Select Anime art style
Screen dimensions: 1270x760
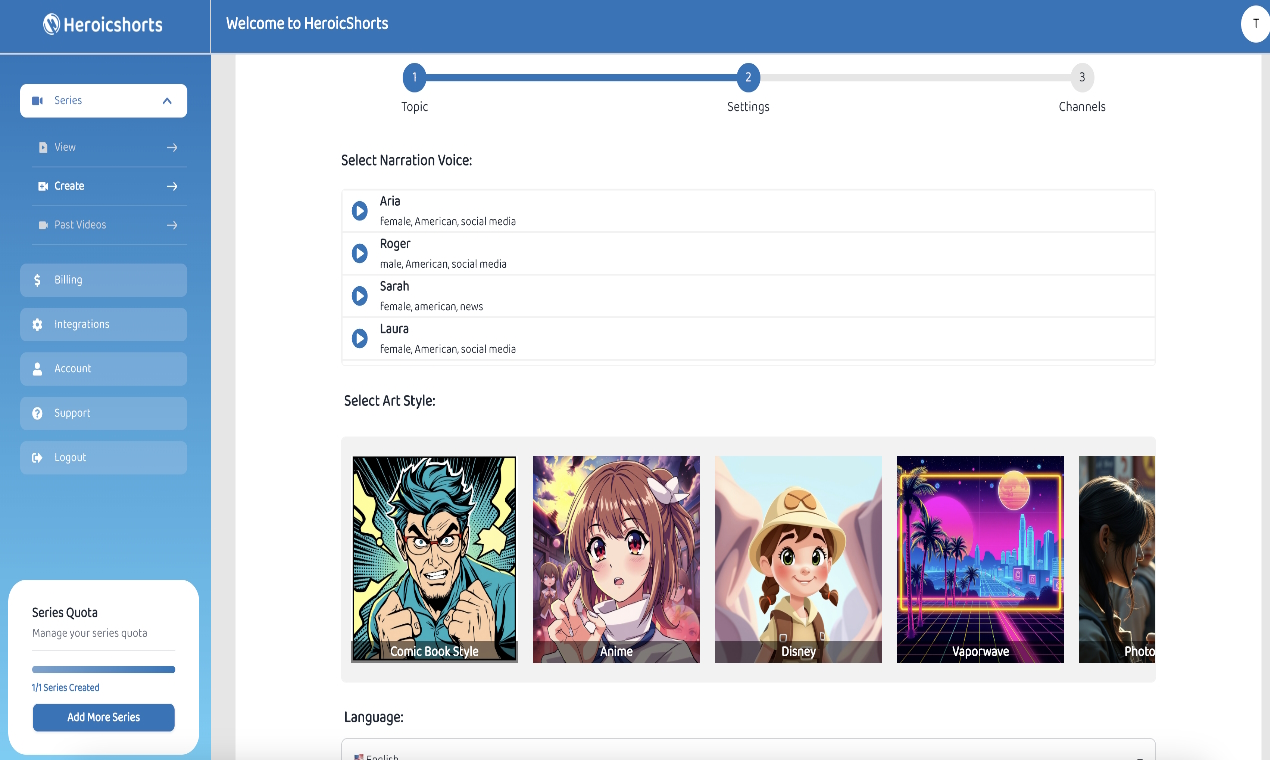click(x=616, y=559)
